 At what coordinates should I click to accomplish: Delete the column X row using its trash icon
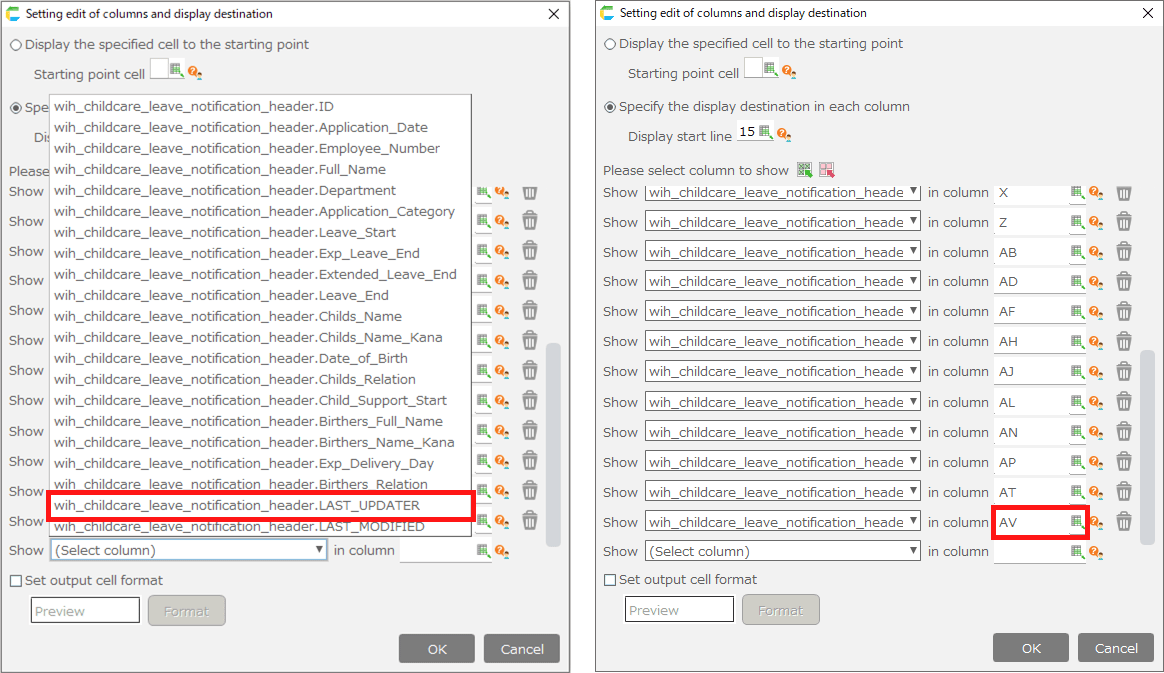[x=1124, y=193]
